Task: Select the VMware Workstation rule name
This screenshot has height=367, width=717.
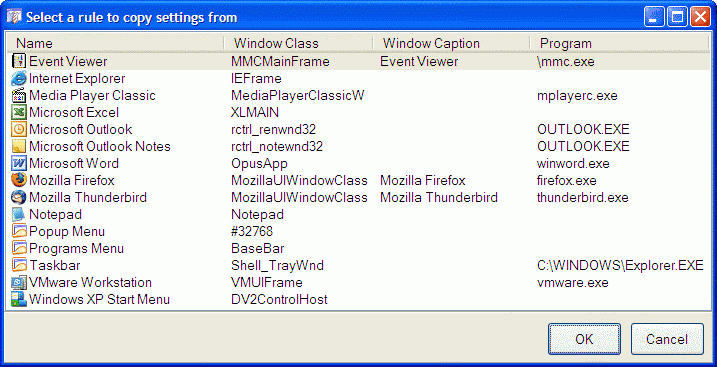Action: click(90, 282)
